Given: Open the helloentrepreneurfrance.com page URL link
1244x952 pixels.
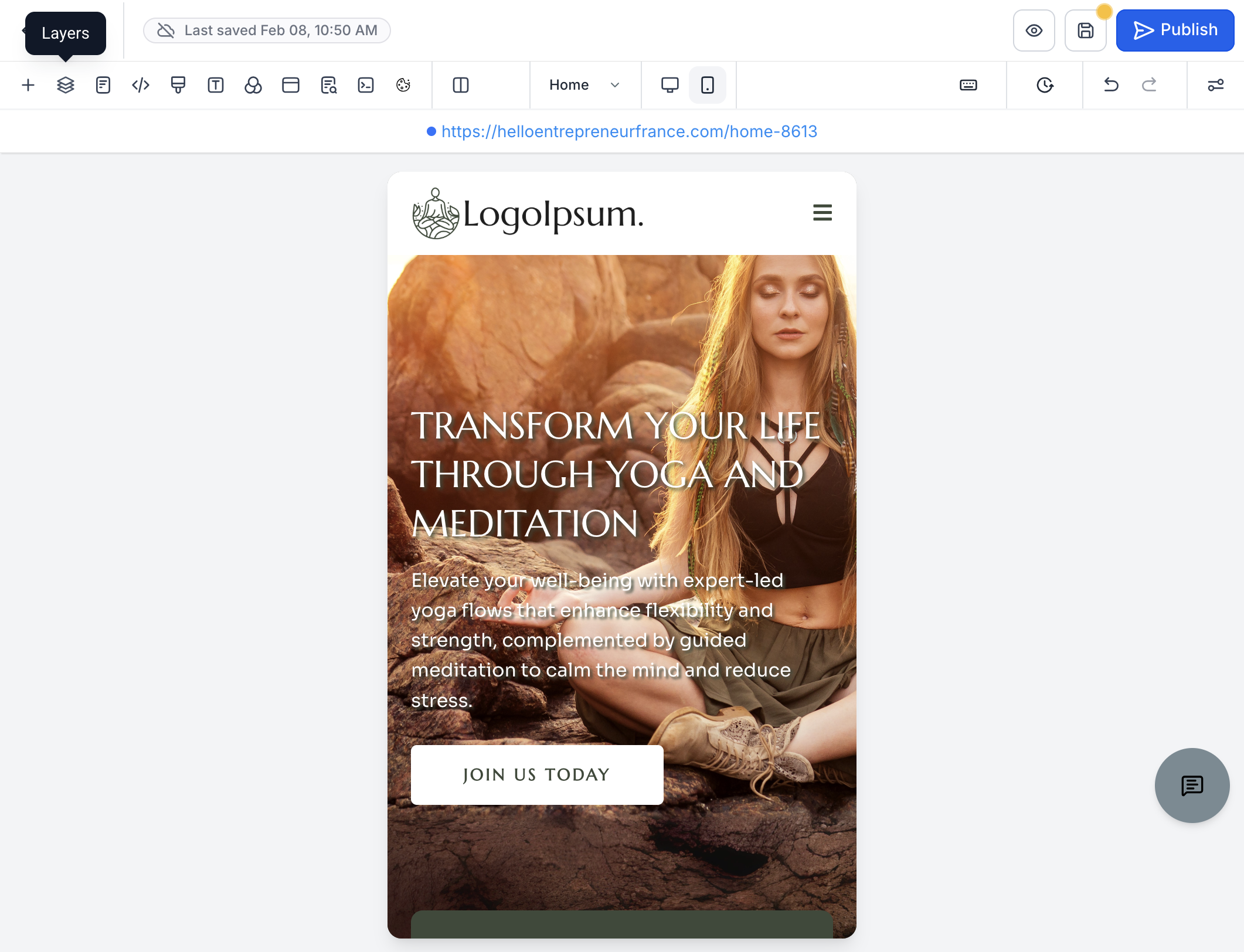Looking at the screenshot, I should pyautogui.click(x=629, y=131).
